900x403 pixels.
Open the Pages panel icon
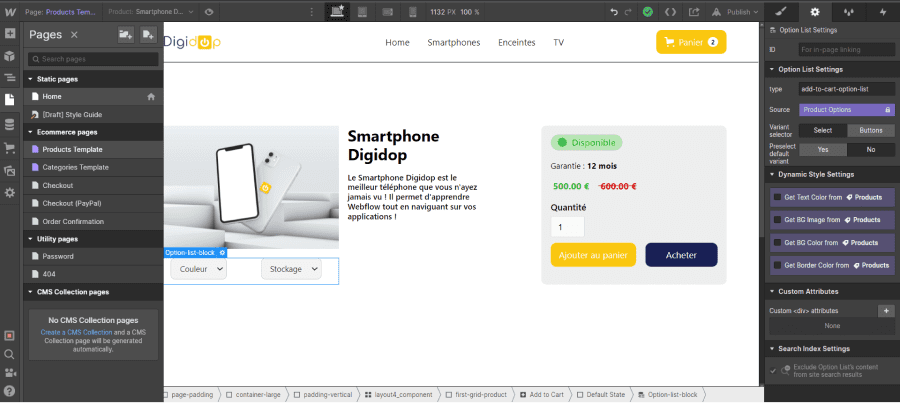coord(9,100)
